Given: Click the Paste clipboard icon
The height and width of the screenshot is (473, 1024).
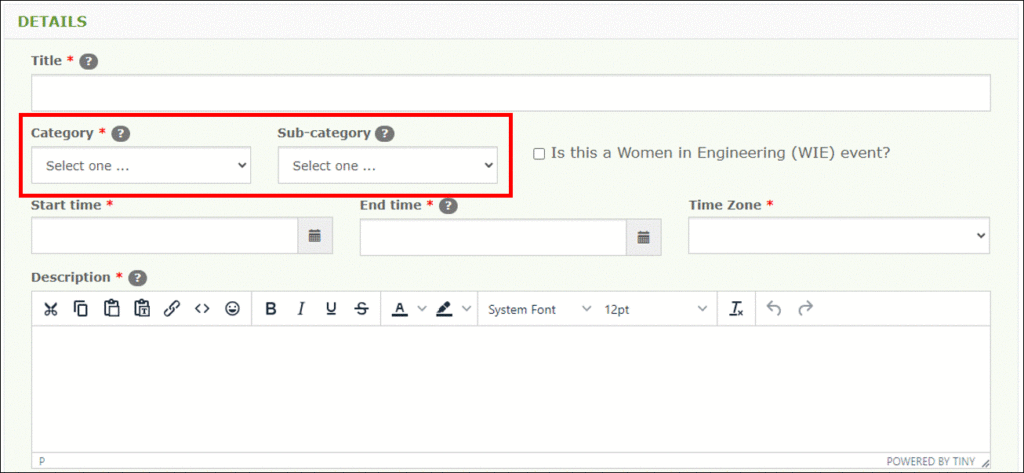Looking at the screenshot, I should point(111,309).
